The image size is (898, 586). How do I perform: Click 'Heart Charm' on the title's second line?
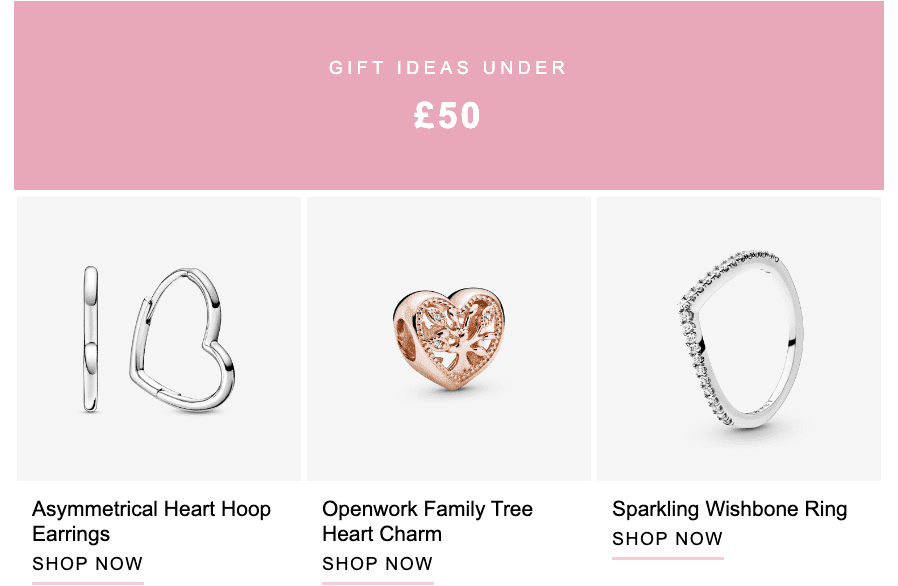point(382,534)
